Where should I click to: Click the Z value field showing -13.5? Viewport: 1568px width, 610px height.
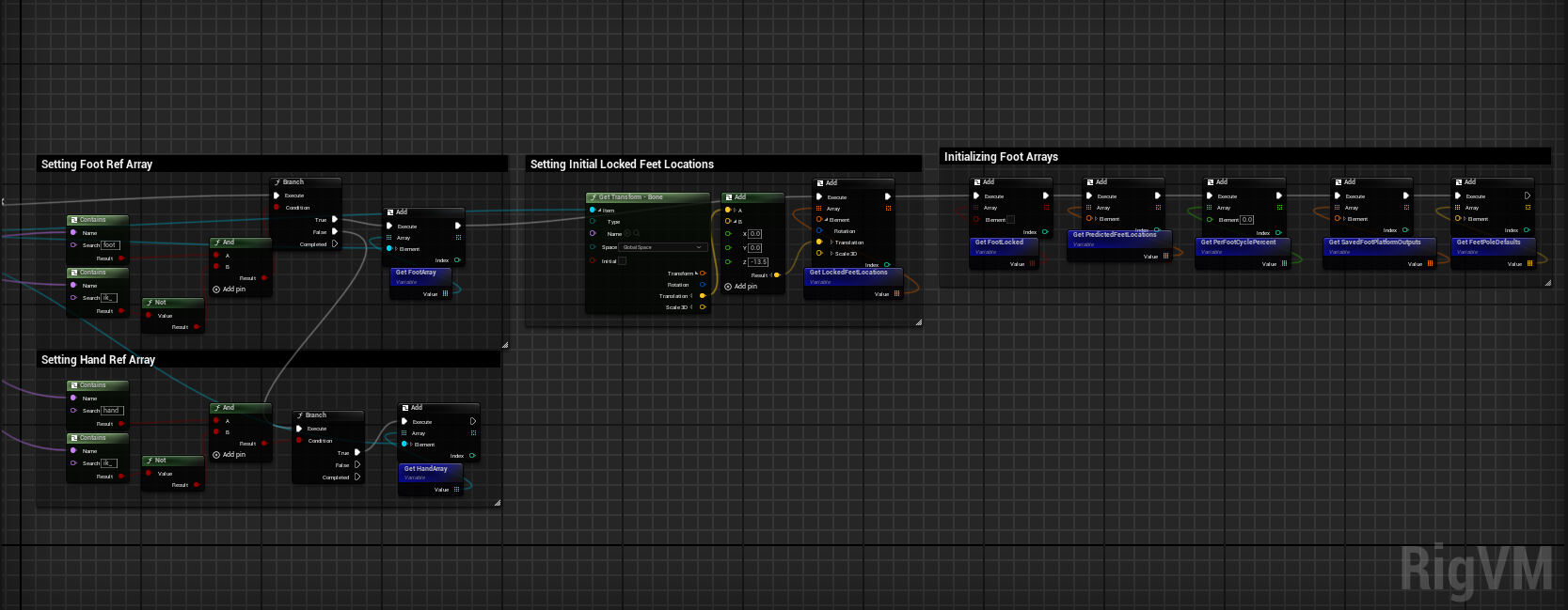[758, 262]
